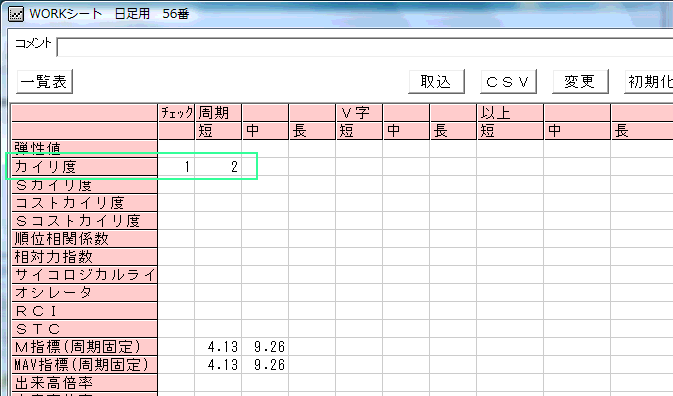This screenshot has width=673, height=396.
Task: Select the カイリ度 row header
Action: click(x=85, y=166)
